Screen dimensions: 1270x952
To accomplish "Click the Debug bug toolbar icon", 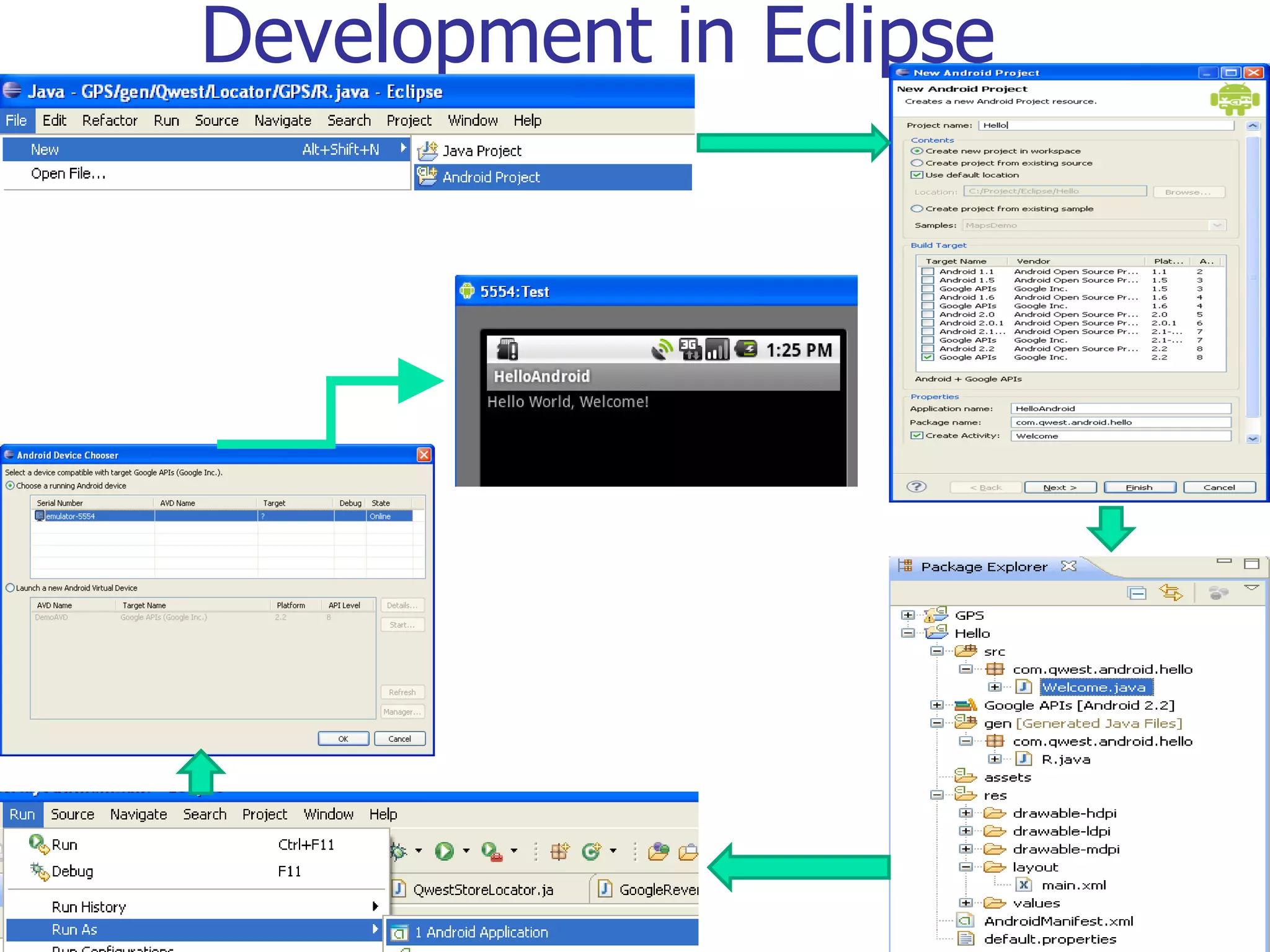I will [399, 852].
